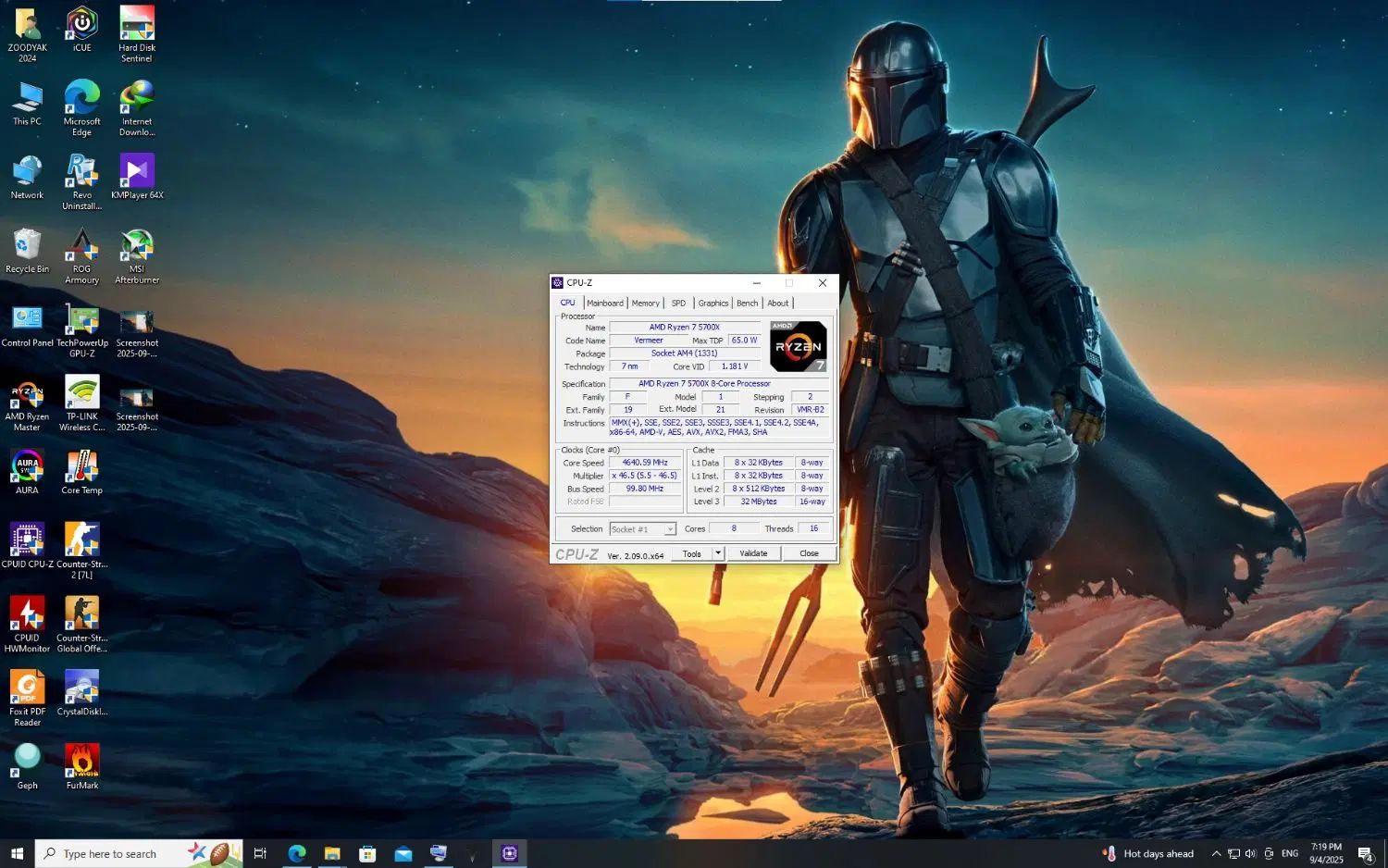1388x868 pixels.
Task: Launch KMPlayer 64X shortcut
Action: [137, 178]
